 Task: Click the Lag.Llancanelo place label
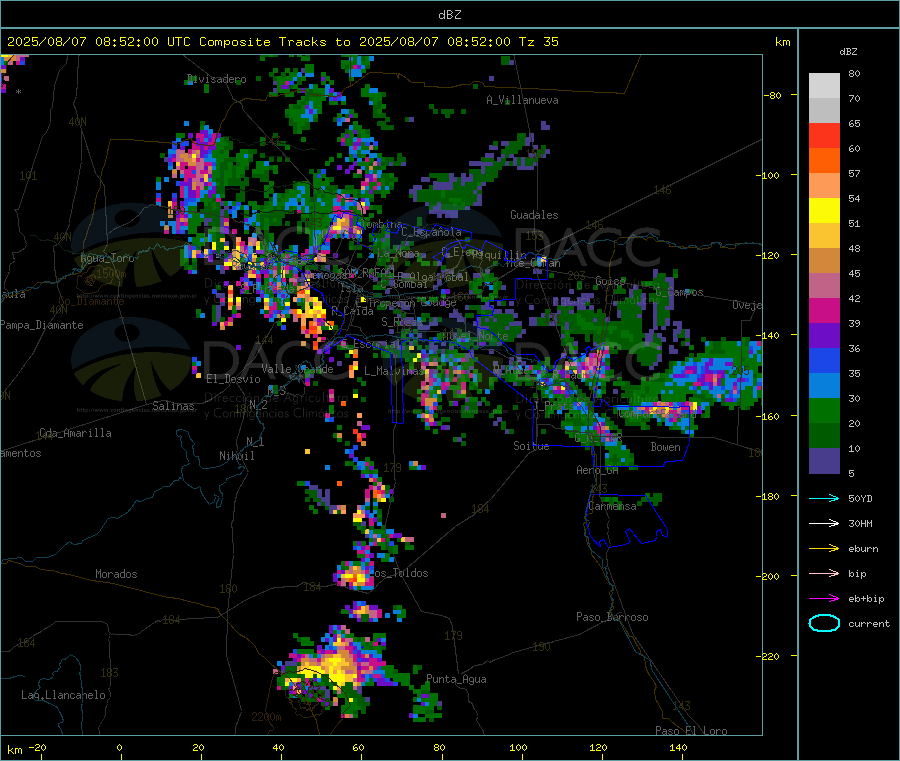pyautogui.click(x=63, y=695)
